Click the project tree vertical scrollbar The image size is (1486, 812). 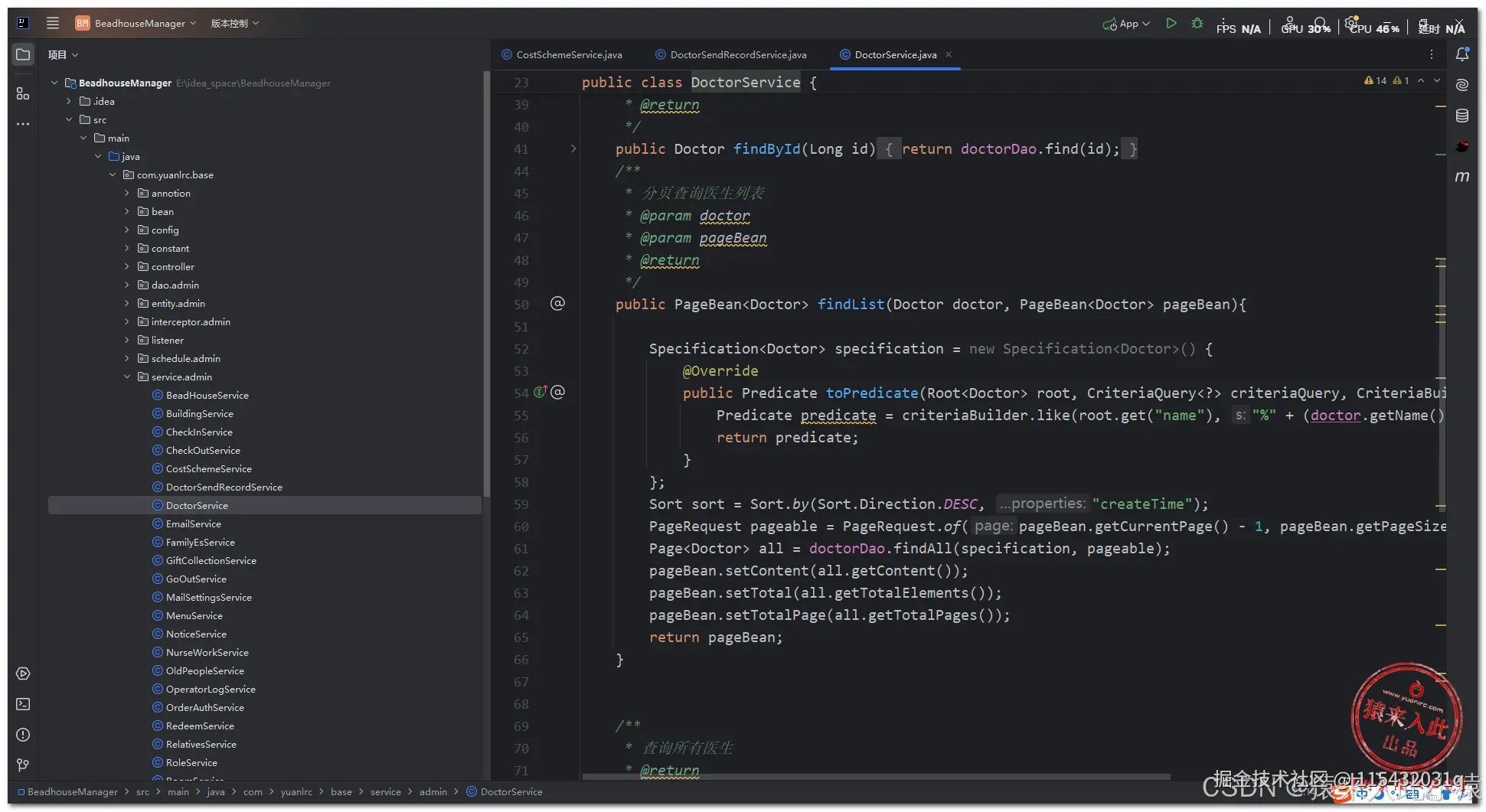click(x=486, y=283)
